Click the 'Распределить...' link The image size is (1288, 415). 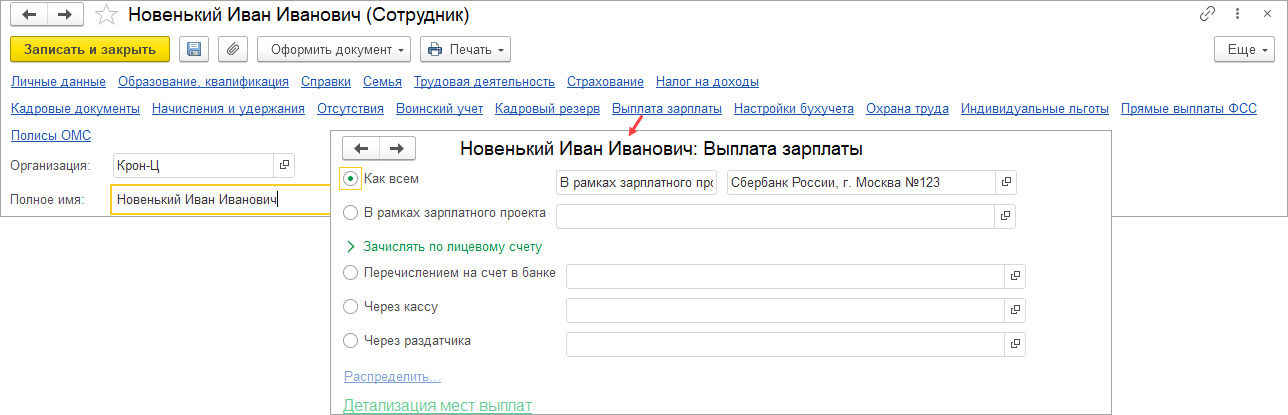pos(392,376)
